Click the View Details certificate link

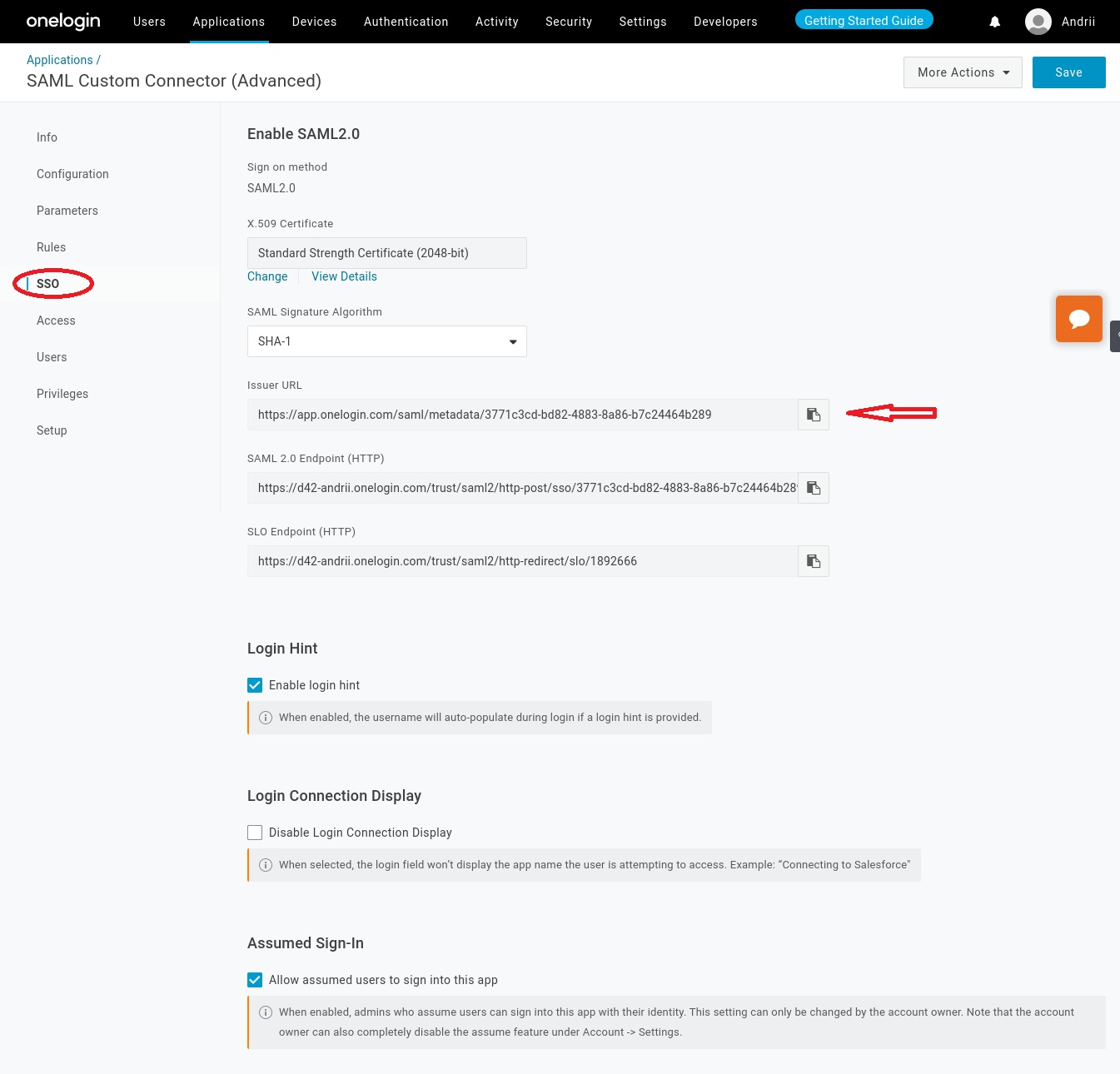click(x=344, y=276)
